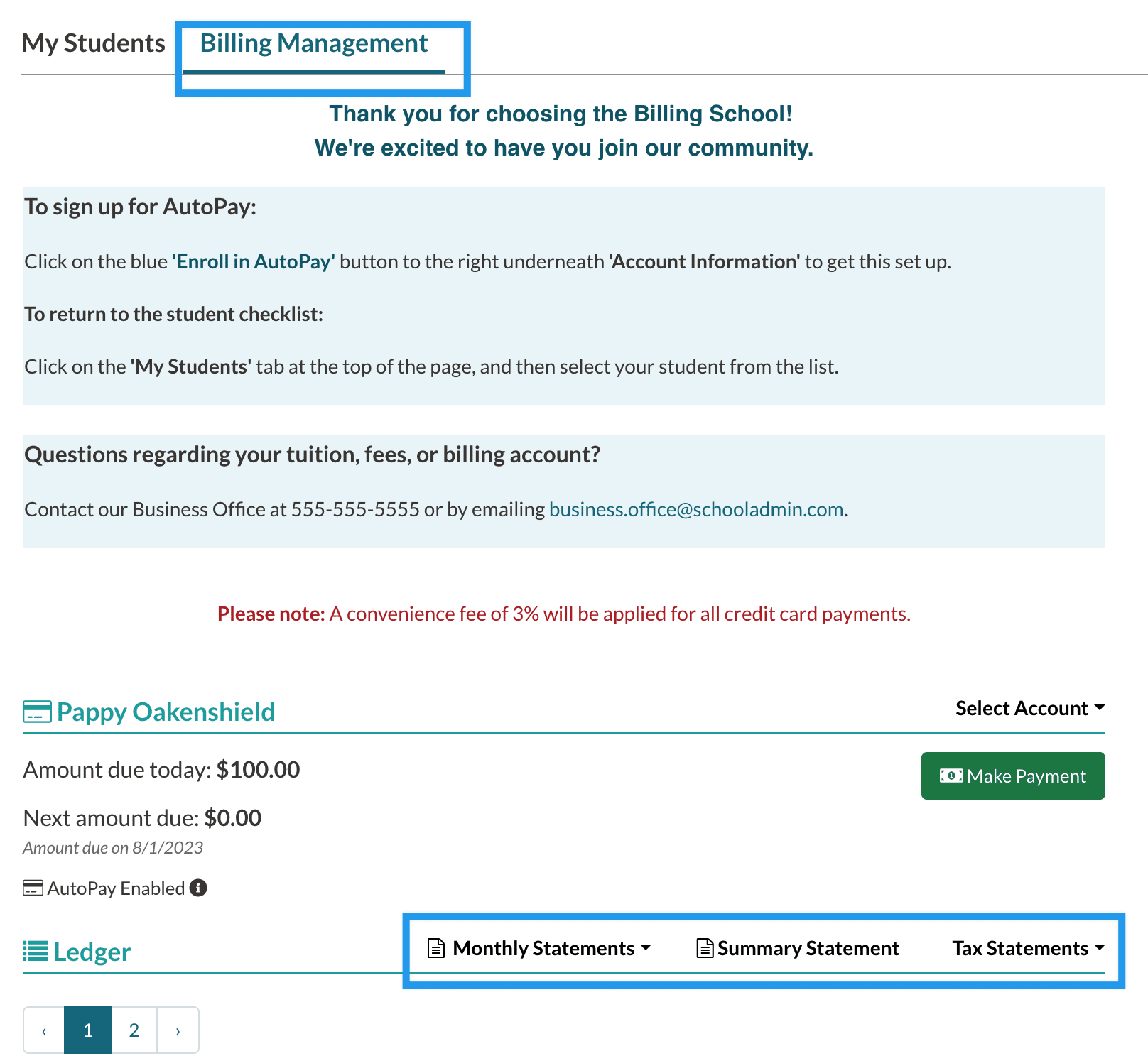
Task: Click the Monthly Statements document icon
Action: coord(436,948)
